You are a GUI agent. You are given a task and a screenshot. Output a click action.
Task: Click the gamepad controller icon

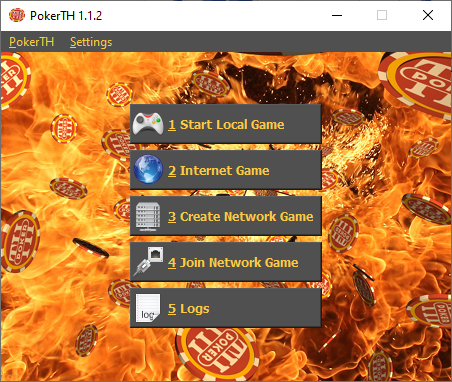click(148, 123)
